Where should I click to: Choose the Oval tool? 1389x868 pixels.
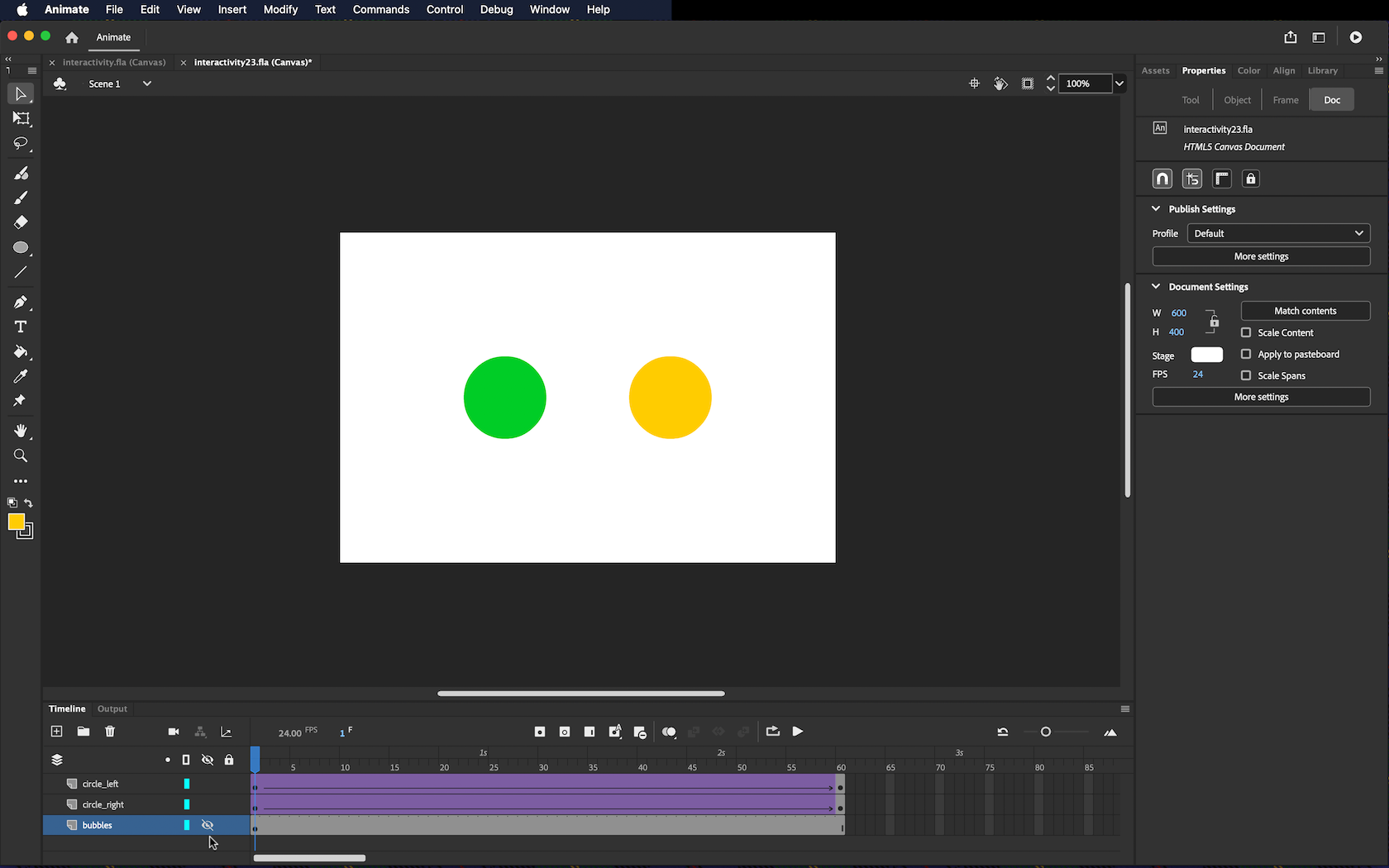click(21, 247)
